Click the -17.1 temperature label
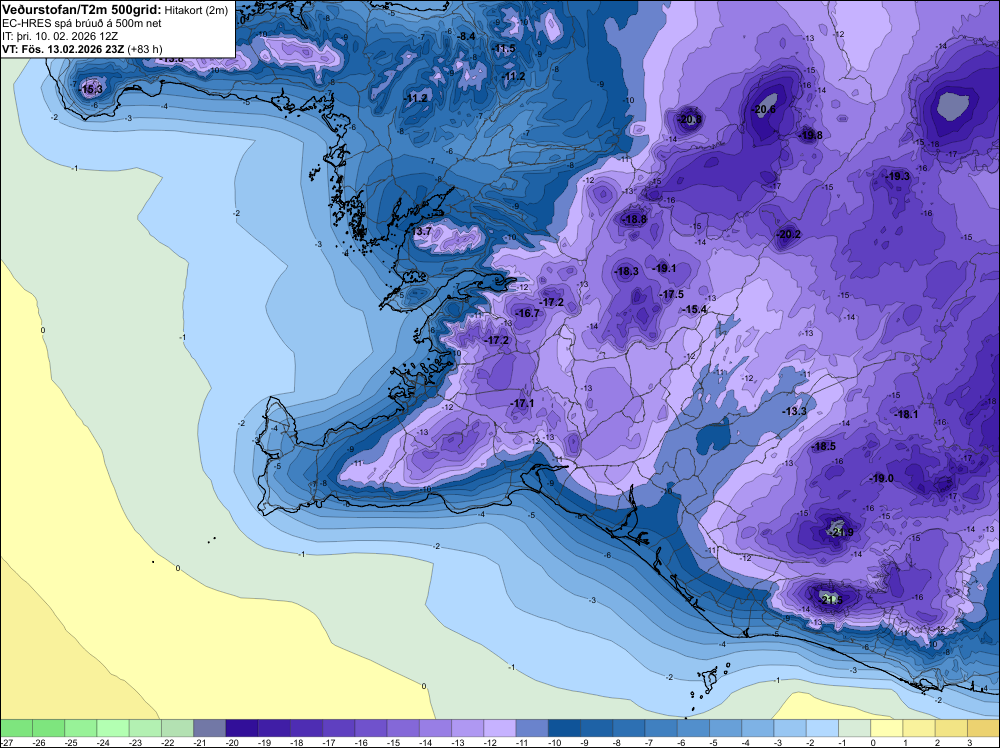Image resolution: width=1000 pixels, height=748 pixels. pos(522,403)
